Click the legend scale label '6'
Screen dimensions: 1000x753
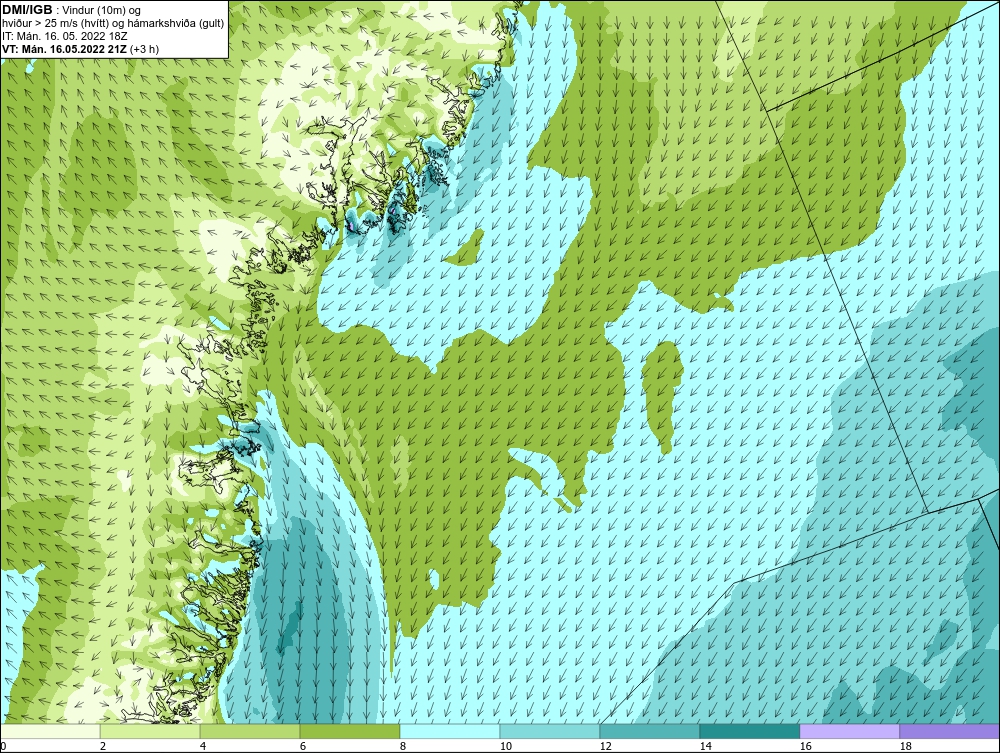303,746
